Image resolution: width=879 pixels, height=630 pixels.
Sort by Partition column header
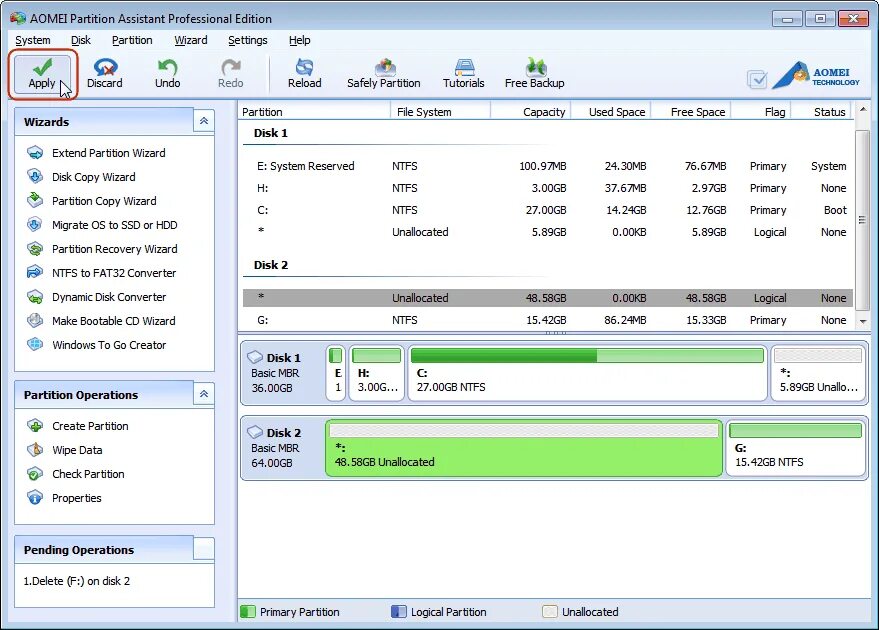314,112
